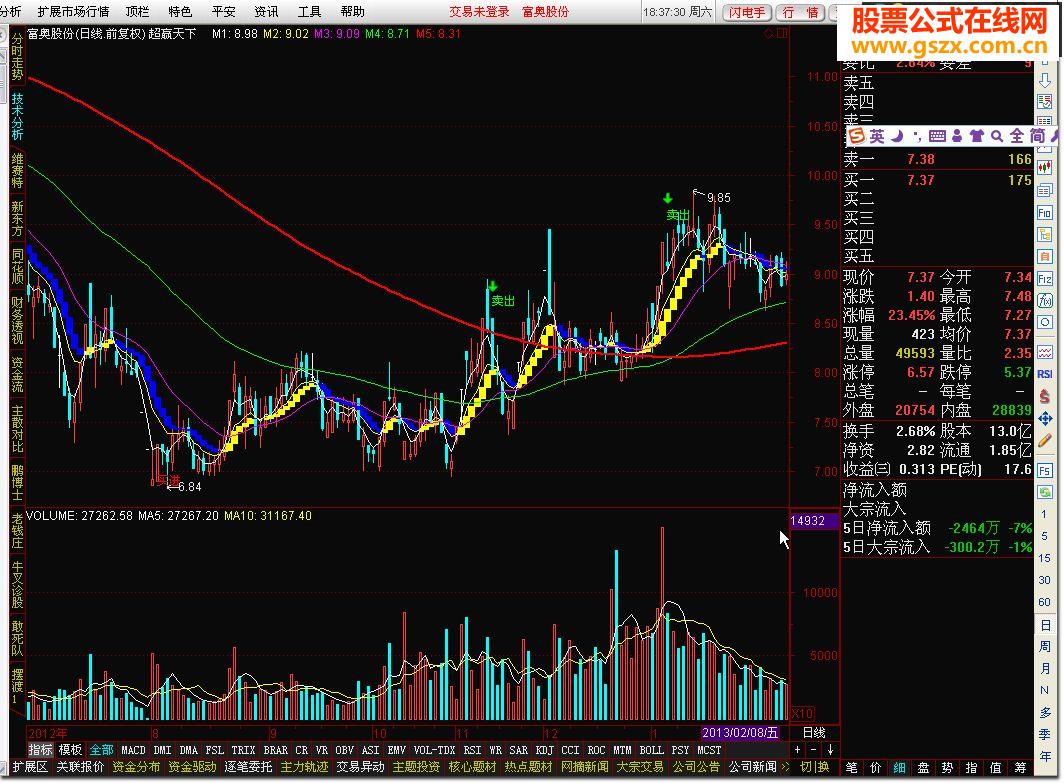Click the circle tool icon in right toolbar
Viewport: 1064px width, 783px height.
(1045, 322)
